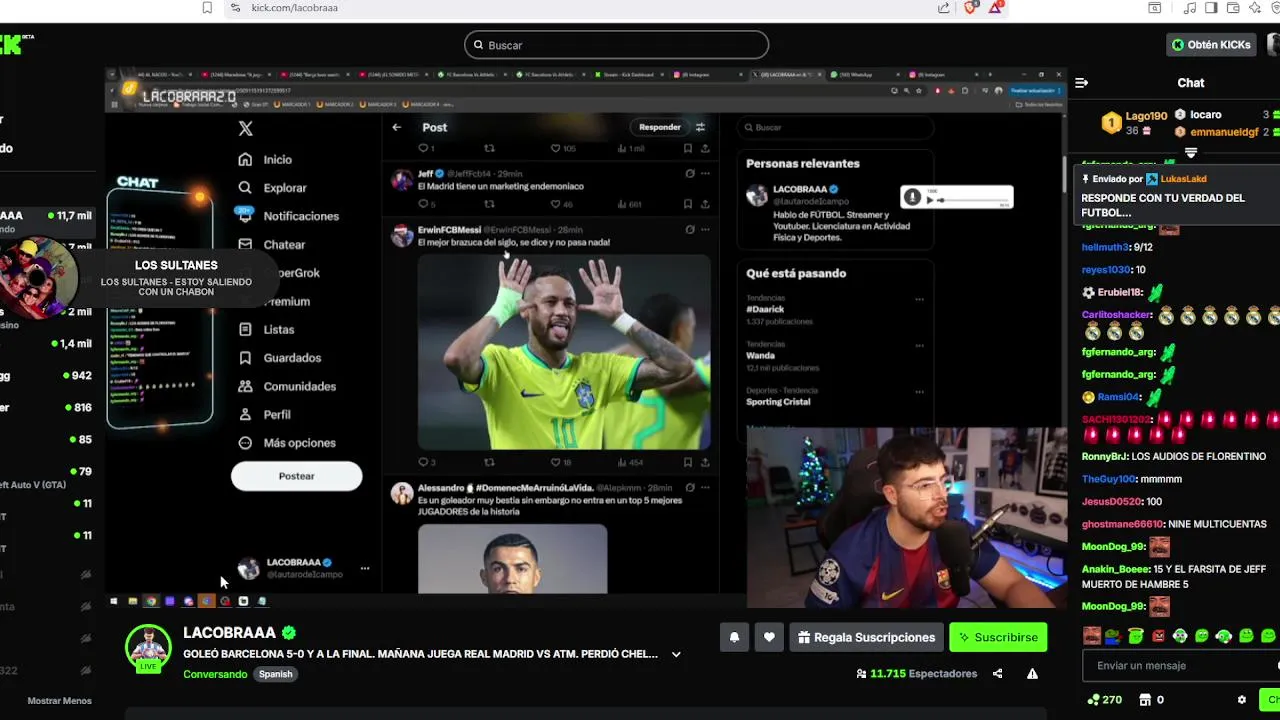Click the heart follow icon
The image size is (1280, 720).
coord(769,637)
